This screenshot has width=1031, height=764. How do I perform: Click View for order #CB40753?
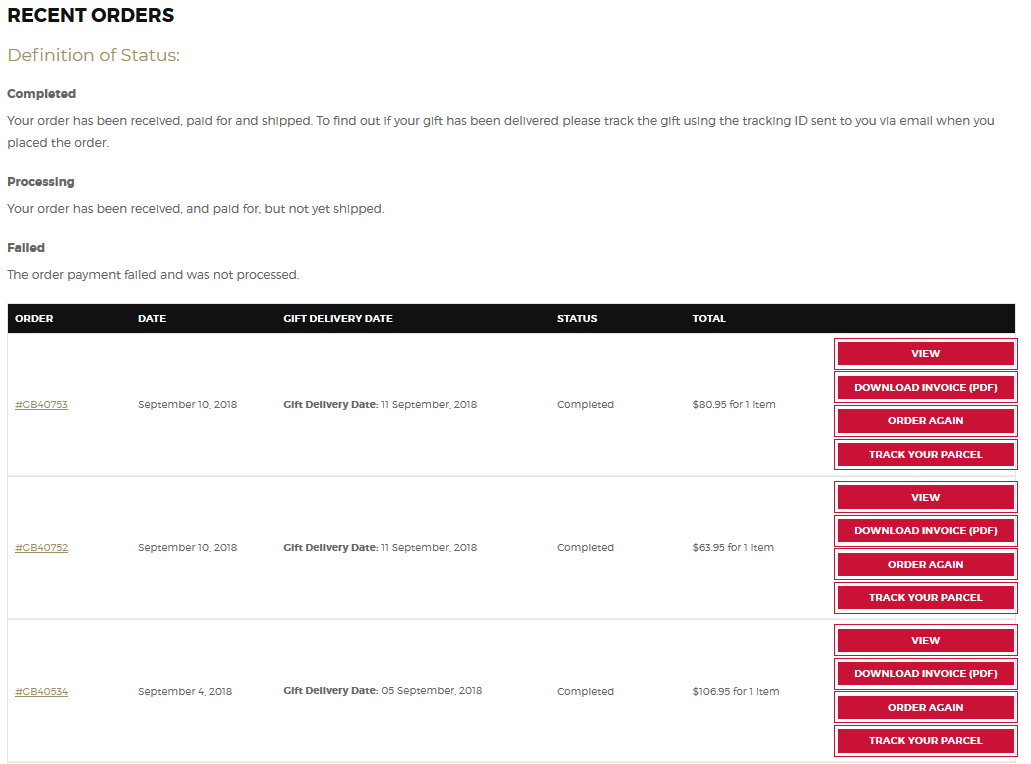click(925, 354)
